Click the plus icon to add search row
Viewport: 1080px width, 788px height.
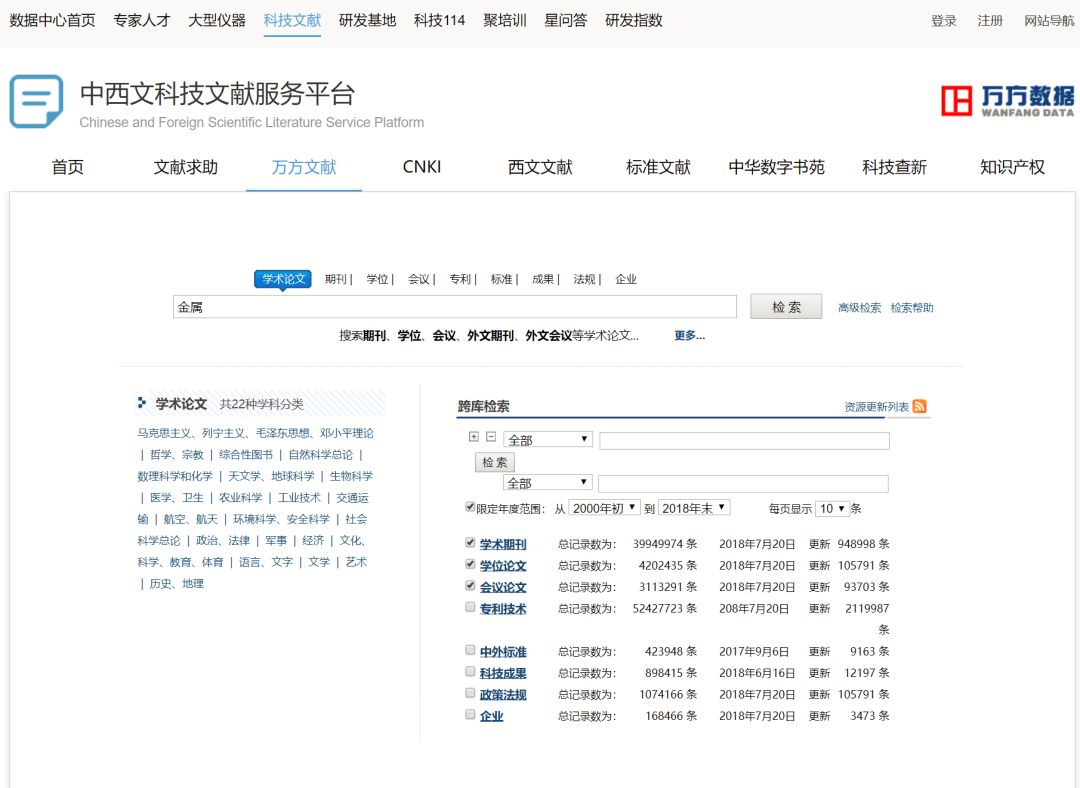(474, 437)
